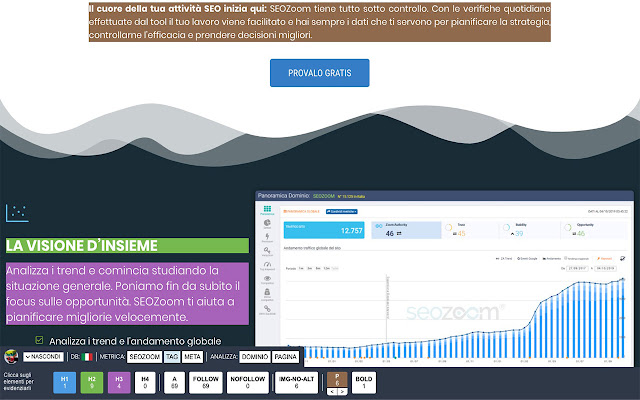The height and width of the screenshot is (400, 640).
Task: Toggle H1 heading highlighting
Action: pos(64,382)
